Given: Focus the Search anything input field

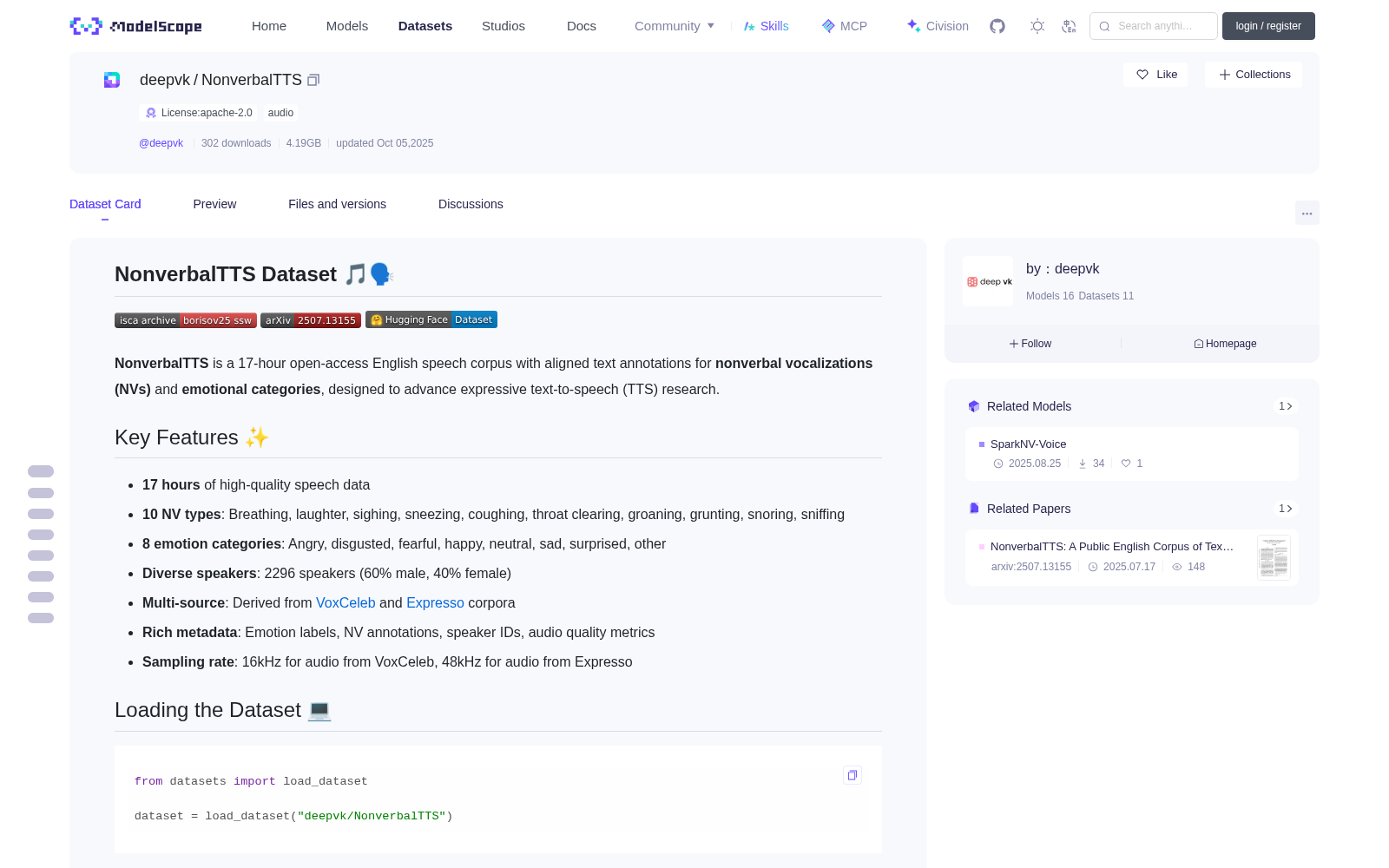Looking at the screenshot, I should [x=1154, y=26].
